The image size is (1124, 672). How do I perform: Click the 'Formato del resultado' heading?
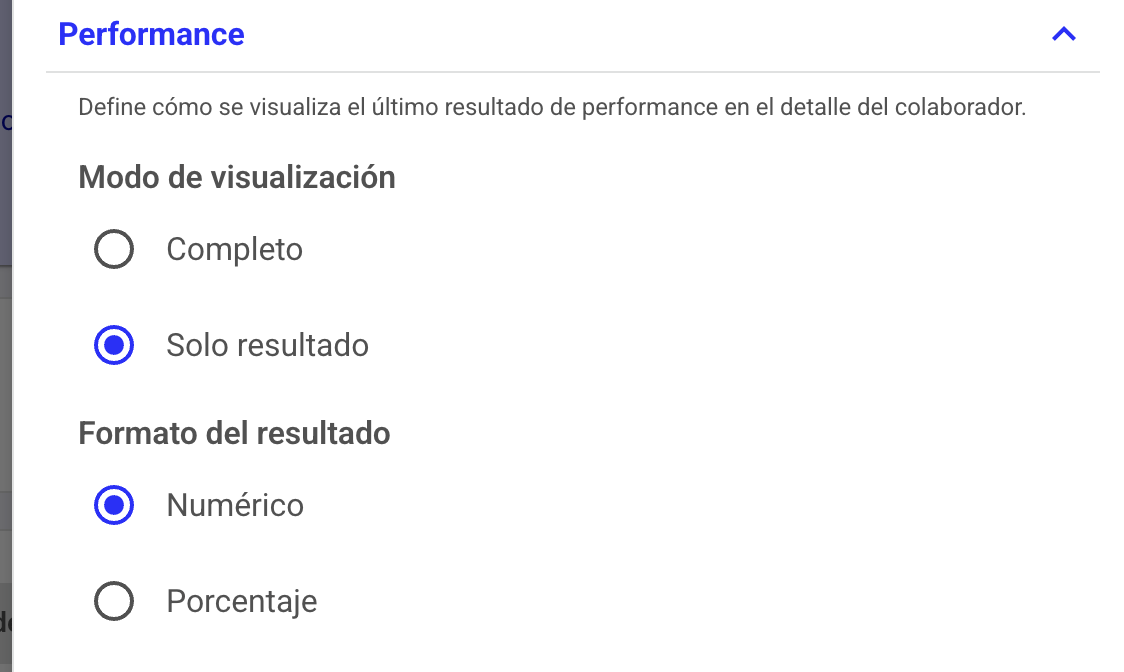point(234,433)
